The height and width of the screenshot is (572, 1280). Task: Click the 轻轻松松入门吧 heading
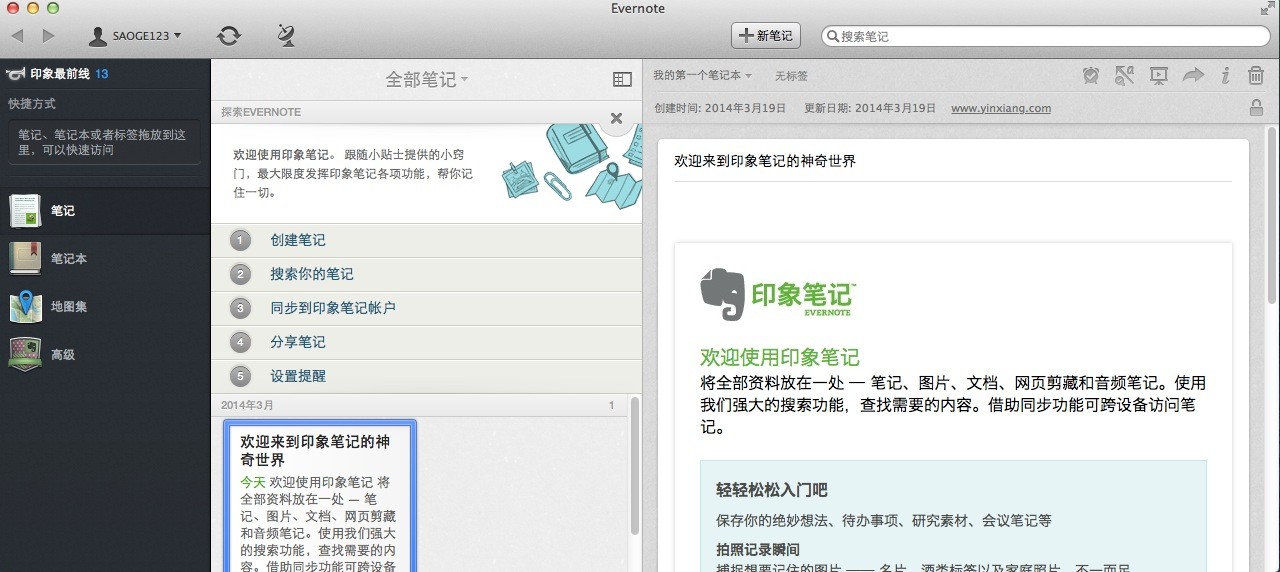click(x=772, y=490)
